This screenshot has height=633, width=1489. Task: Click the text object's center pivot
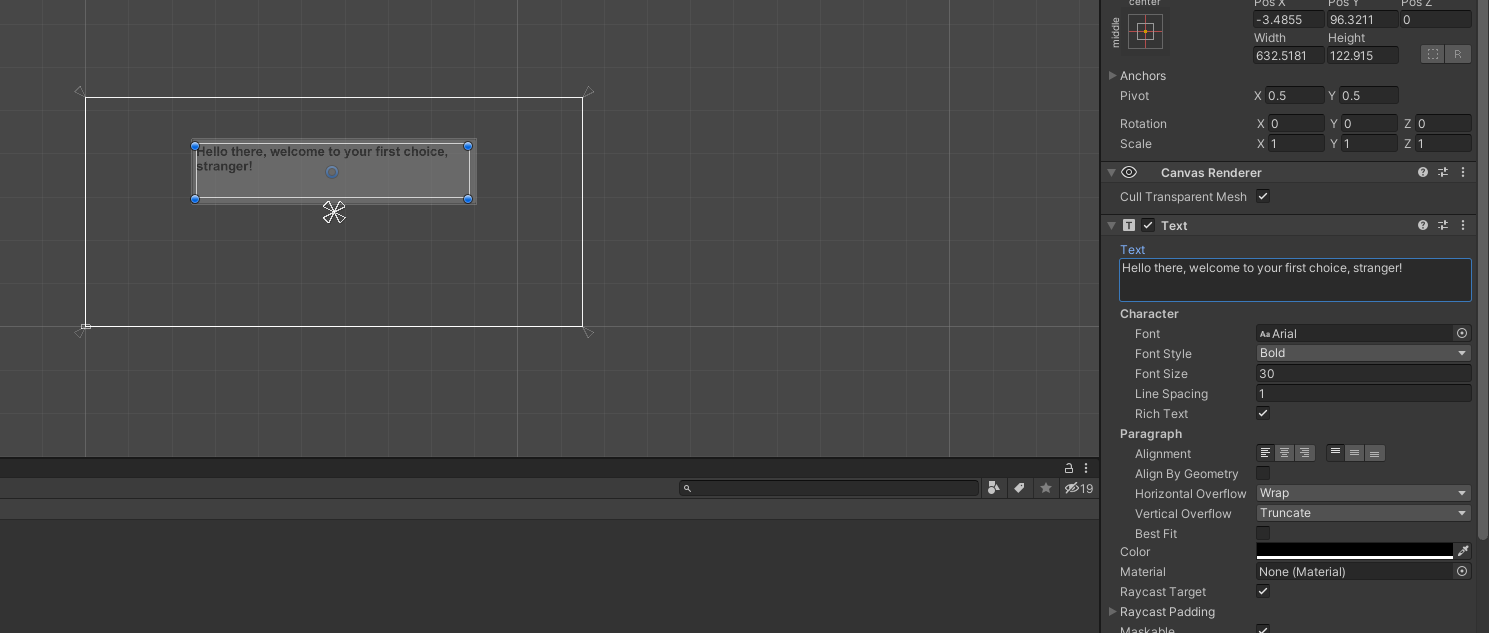(332, 172)
